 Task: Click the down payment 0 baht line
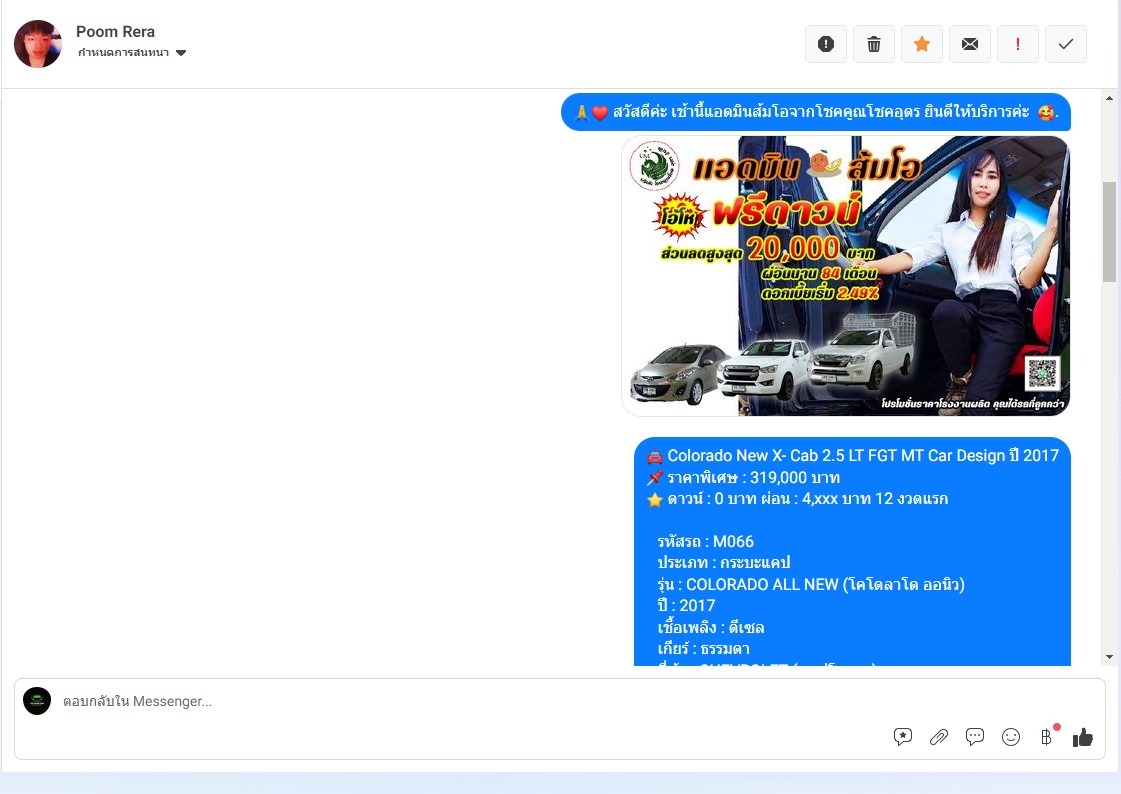[x=797, y=499]
